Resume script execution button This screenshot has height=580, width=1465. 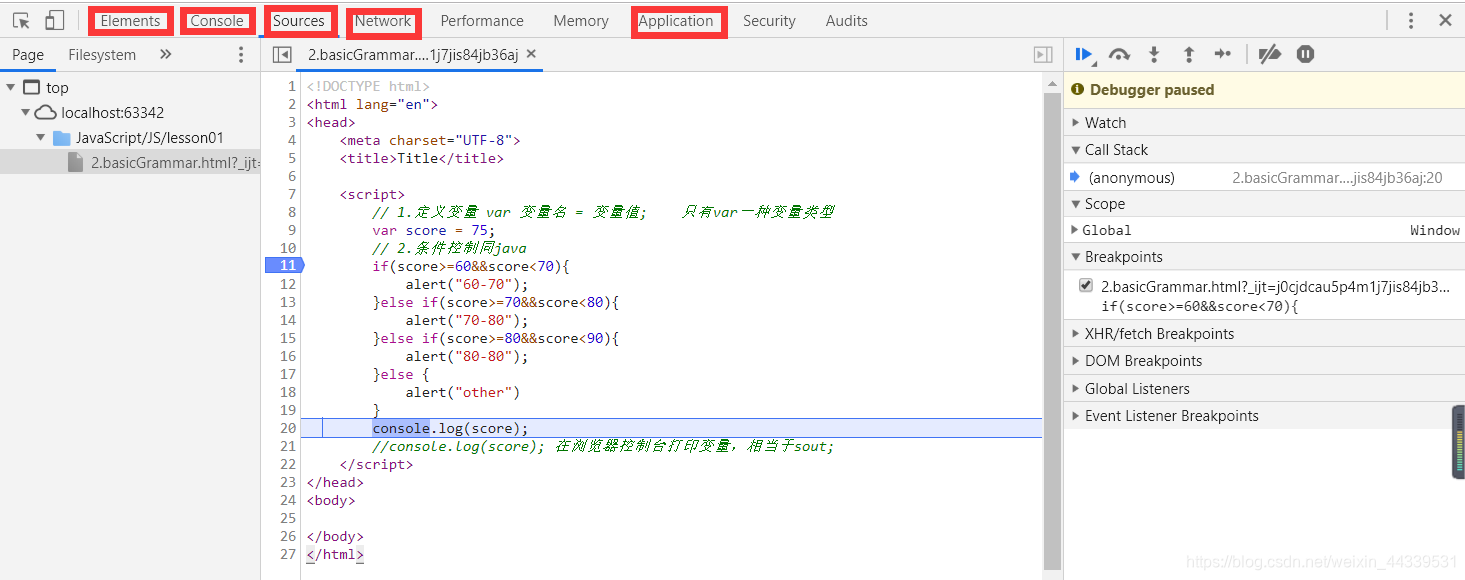[x=1085, y=54]
